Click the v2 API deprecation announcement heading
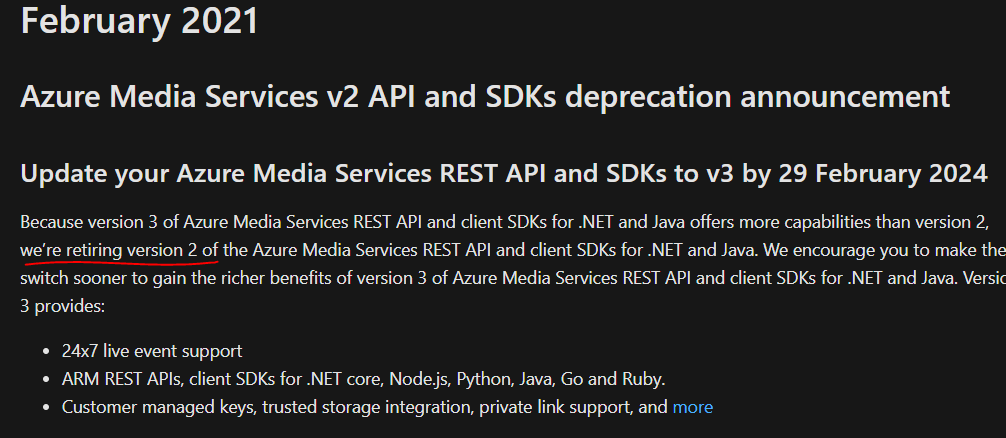 point(484,97)
